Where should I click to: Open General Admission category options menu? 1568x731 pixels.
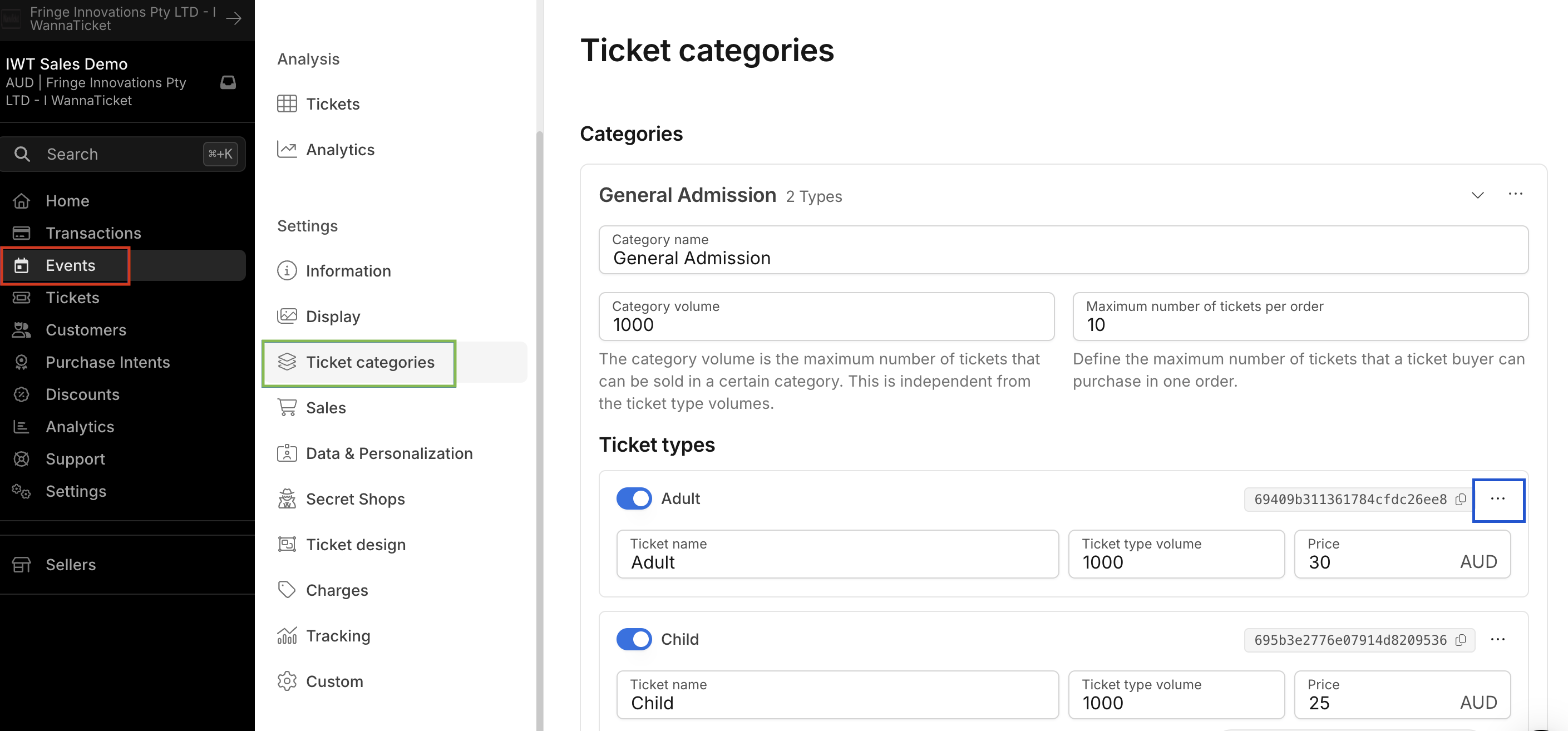[1515, 194]
